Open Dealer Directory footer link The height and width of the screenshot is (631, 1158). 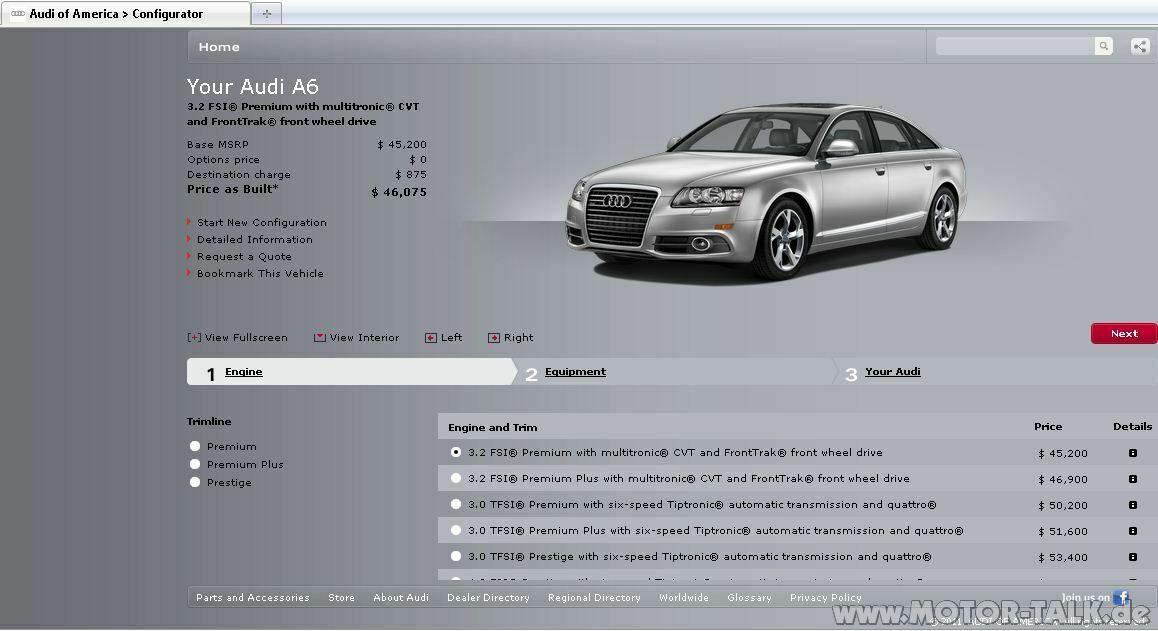click(488, 598)
